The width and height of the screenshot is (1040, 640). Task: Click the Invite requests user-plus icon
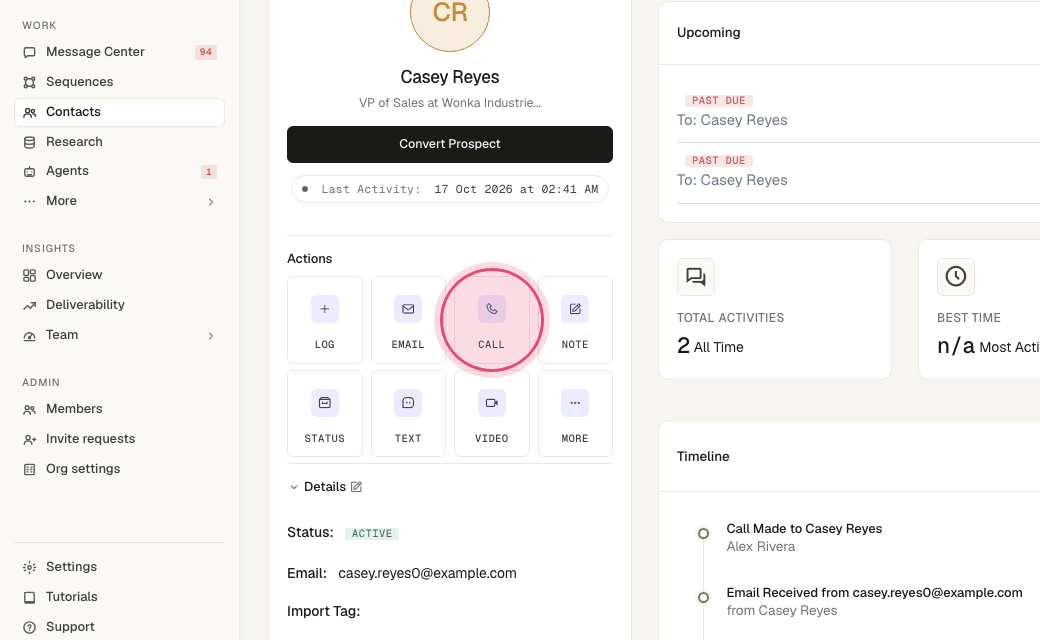point(29,440)
